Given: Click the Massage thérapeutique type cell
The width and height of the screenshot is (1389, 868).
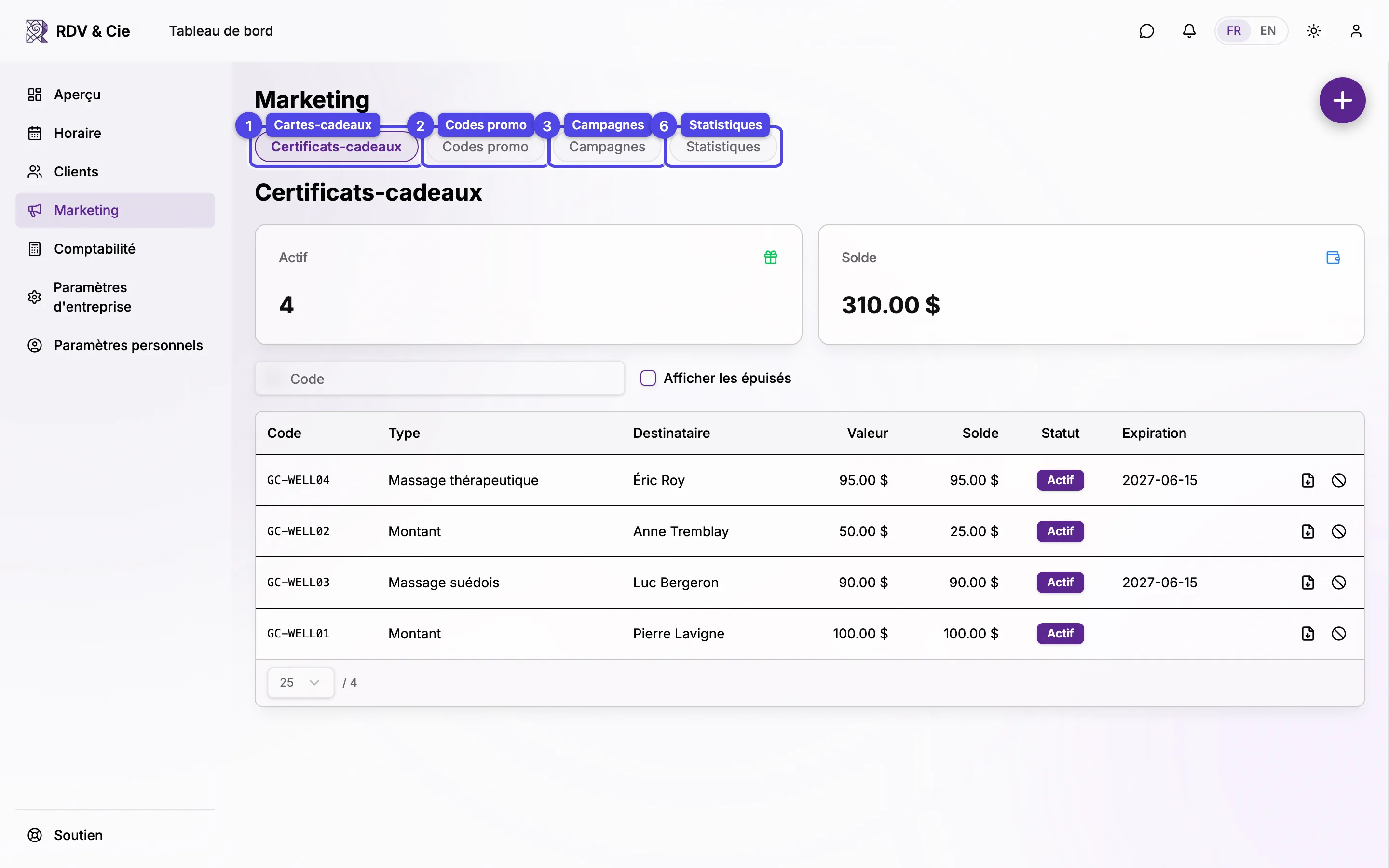Looking at the screenshot, I should point(463,480).
